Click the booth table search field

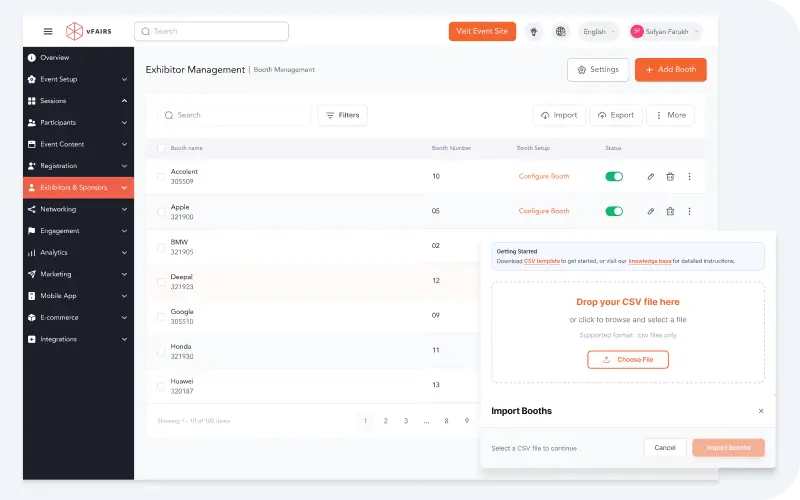click(x=234, y=115)
